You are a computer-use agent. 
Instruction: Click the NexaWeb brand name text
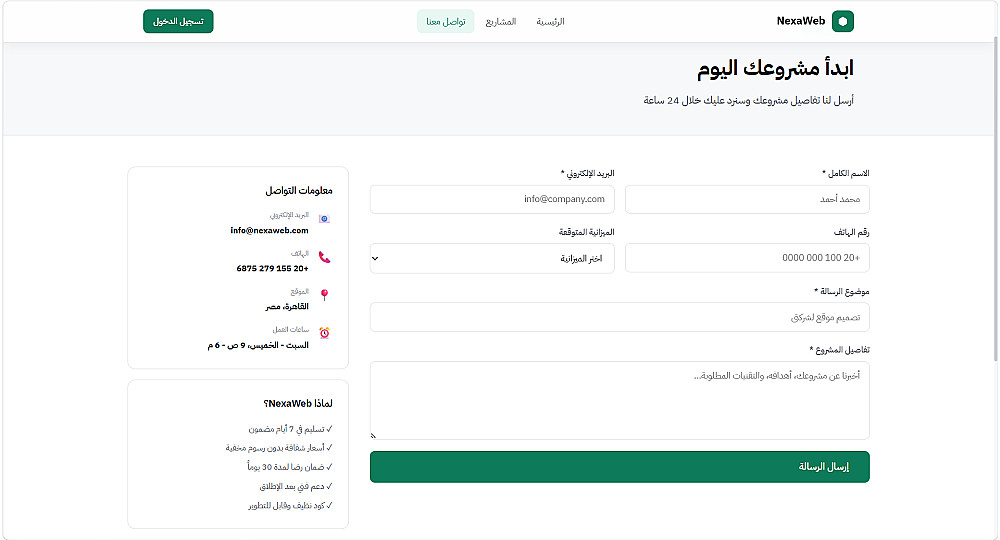(x=800, y=21)
